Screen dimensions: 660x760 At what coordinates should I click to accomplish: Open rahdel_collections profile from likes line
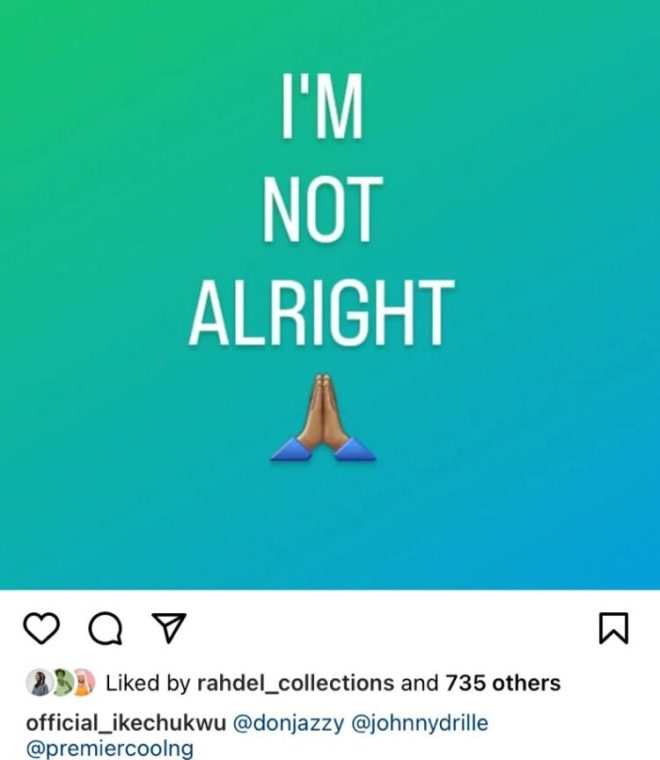(296, 683)
